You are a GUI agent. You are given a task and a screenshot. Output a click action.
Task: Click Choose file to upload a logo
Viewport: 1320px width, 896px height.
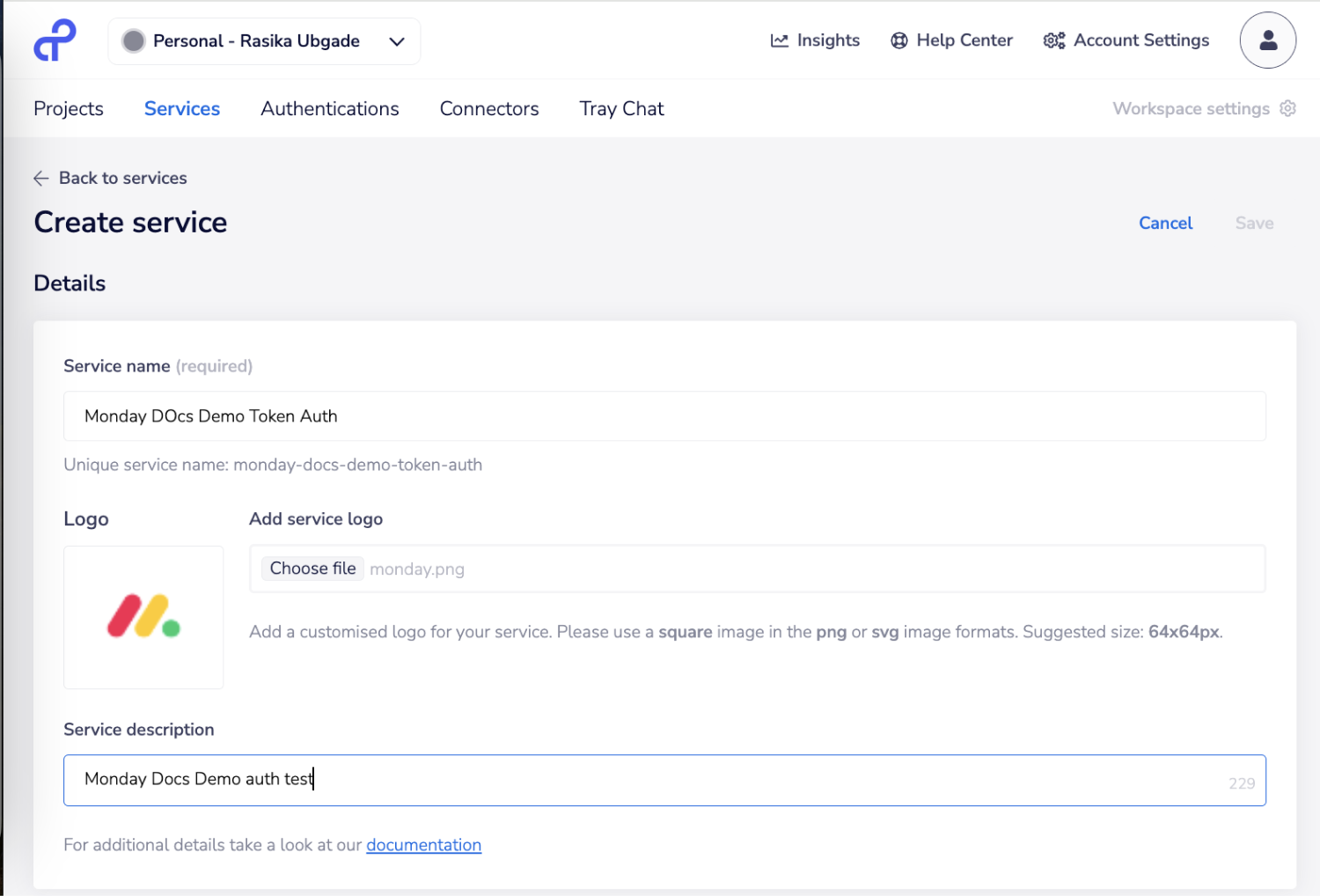coord(312,568)
